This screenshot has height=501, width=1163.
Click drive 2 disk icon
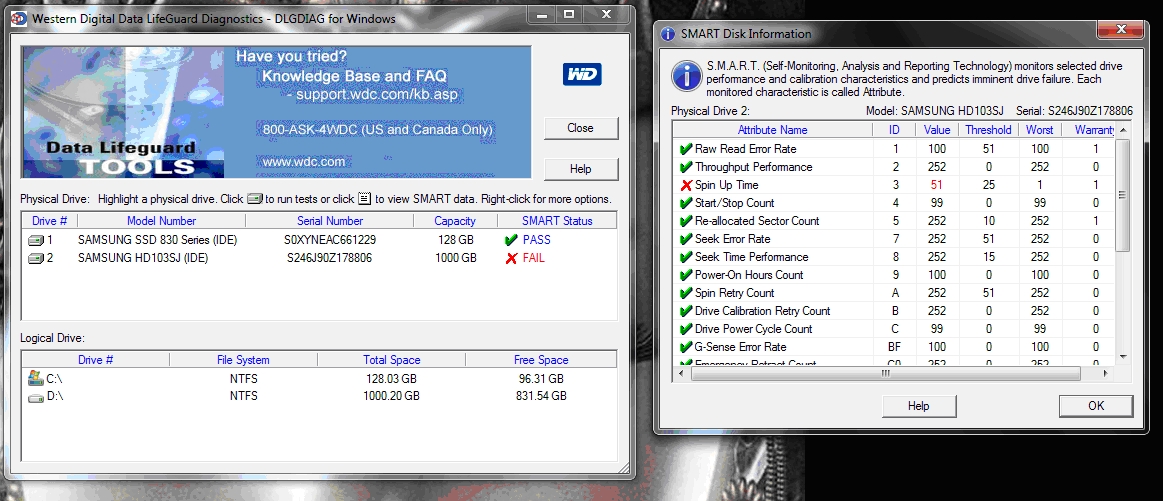(36, 258)
